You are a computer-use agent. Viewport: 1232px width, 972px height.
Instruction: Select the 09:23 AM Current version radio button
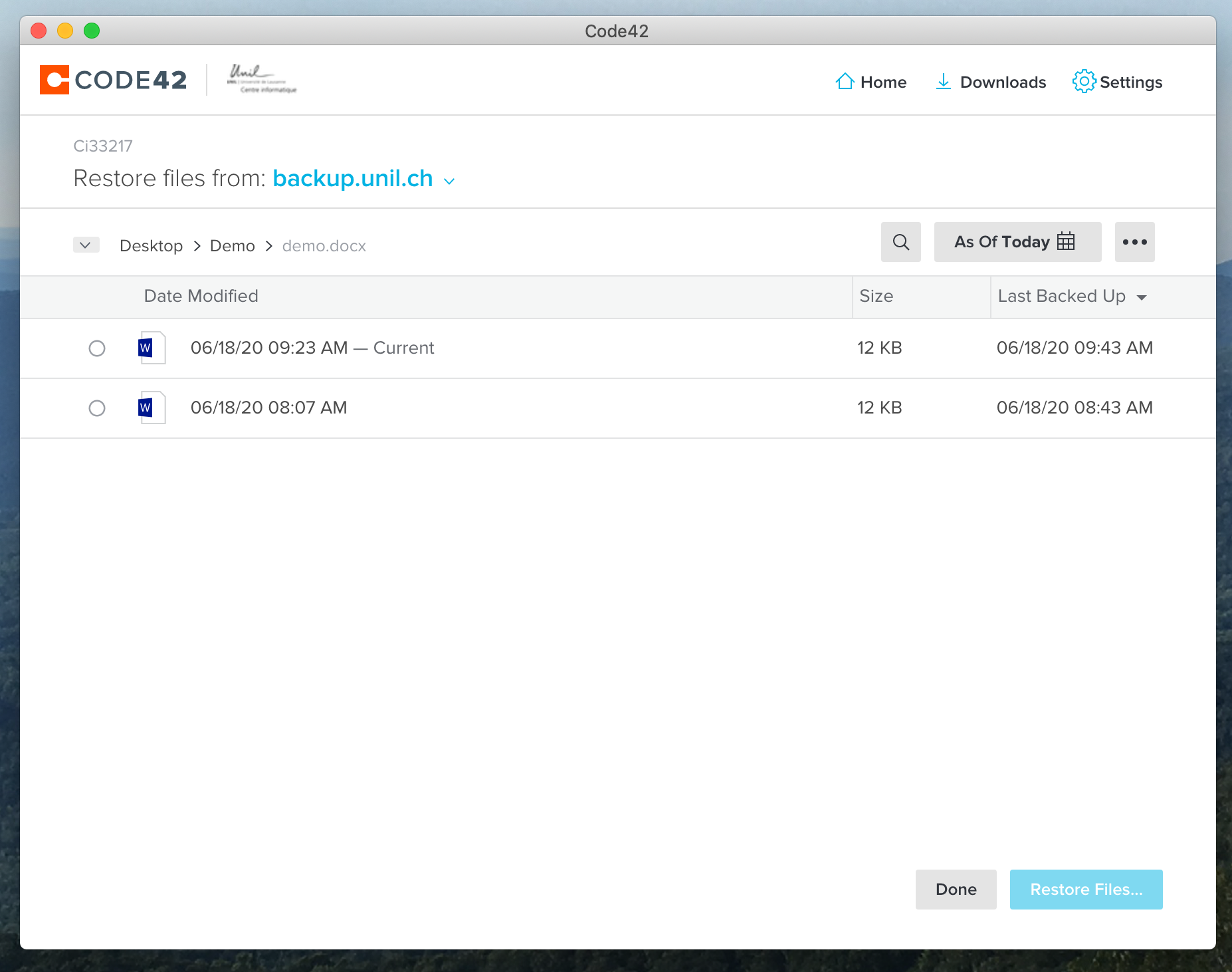point(97,348)
